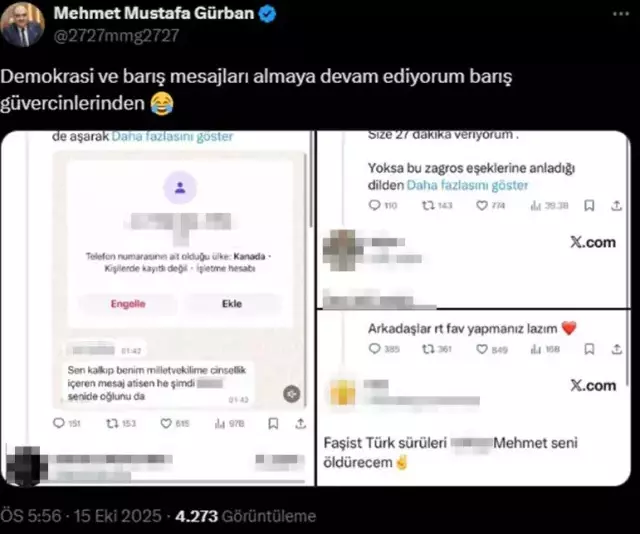
Task: Bookmark the 'Arkadaşlar rt fav' post
Action: (x=589, y=349)
